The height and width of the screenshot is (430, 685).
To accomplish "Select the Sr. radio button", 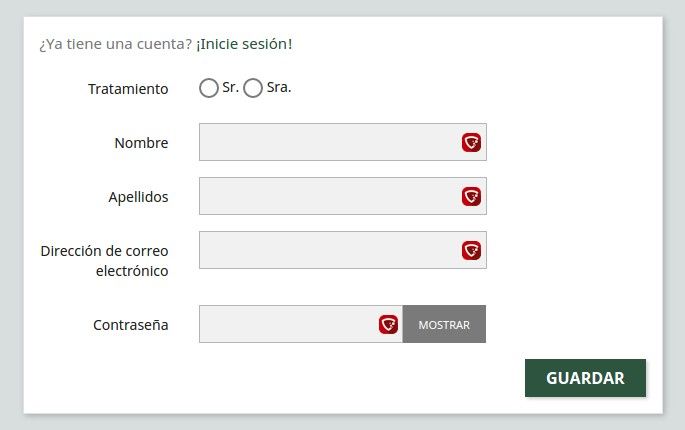I will 209,88.
